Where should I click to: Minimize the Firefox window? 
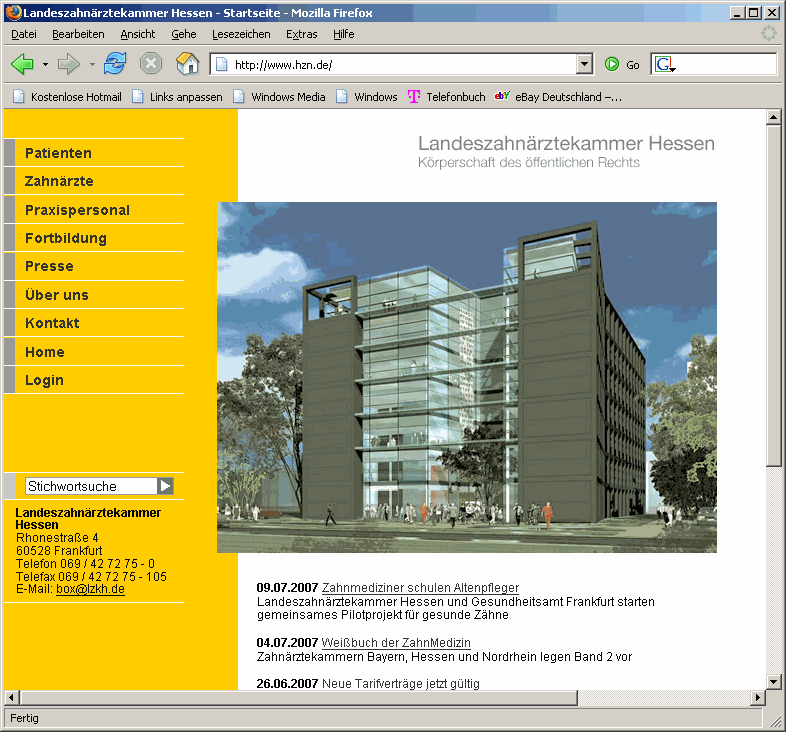736,13
